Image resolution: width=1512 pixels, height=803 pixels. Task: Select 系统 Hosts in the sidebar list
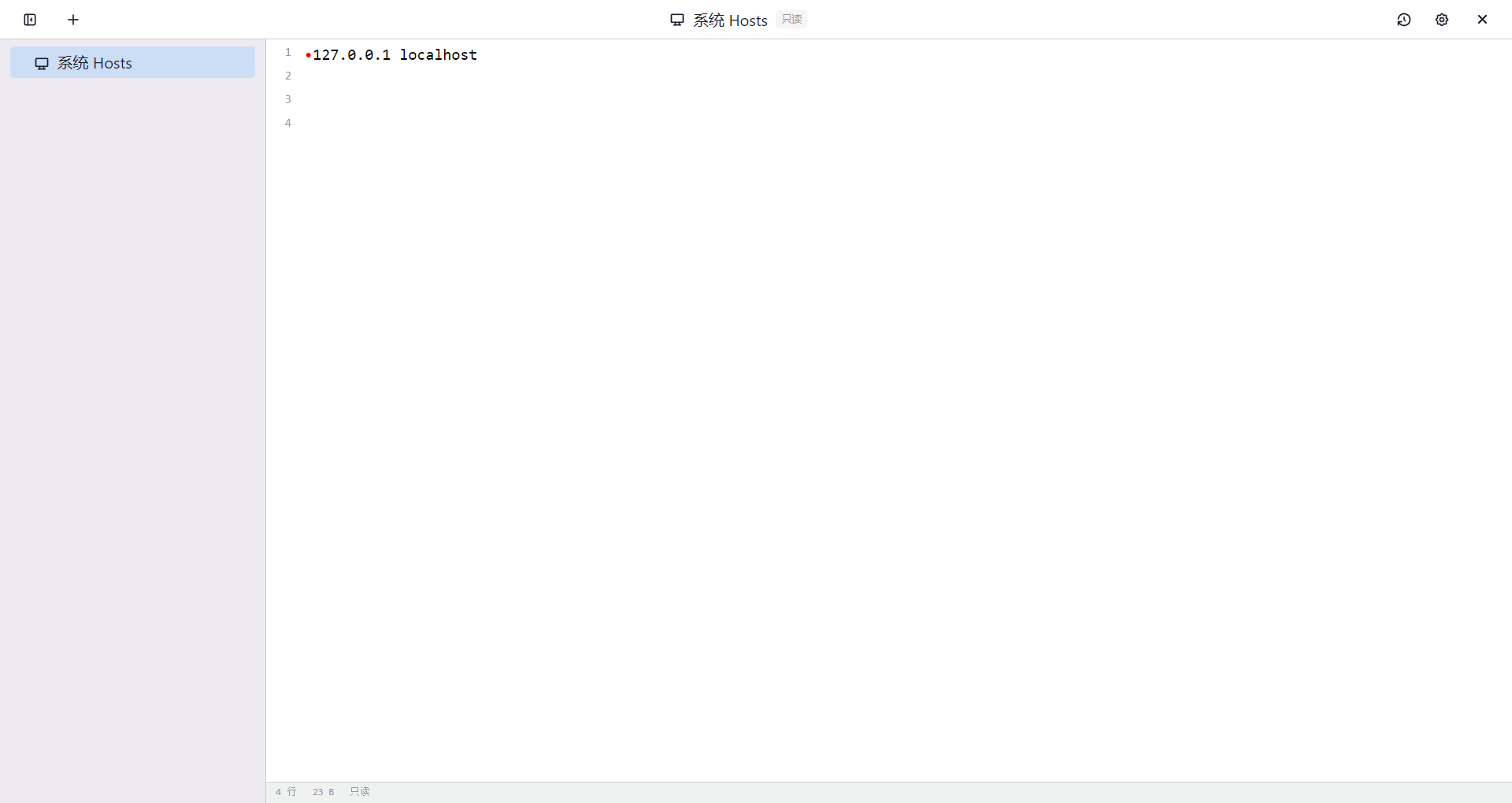click(x=132, y=62)
